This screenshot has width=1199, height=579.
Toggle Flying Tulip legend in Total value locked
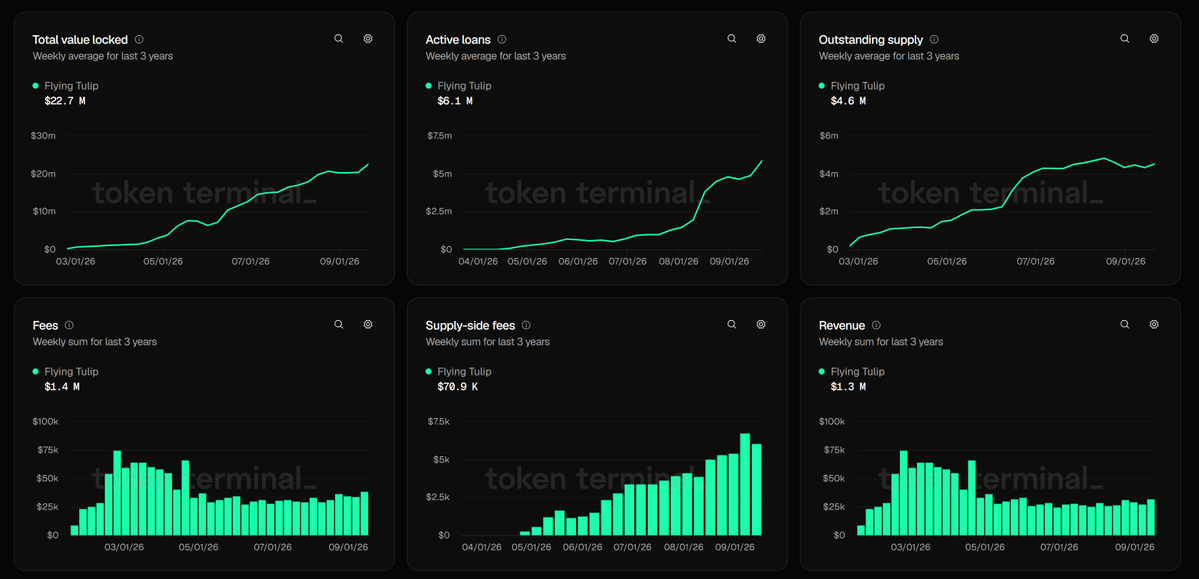65,86
